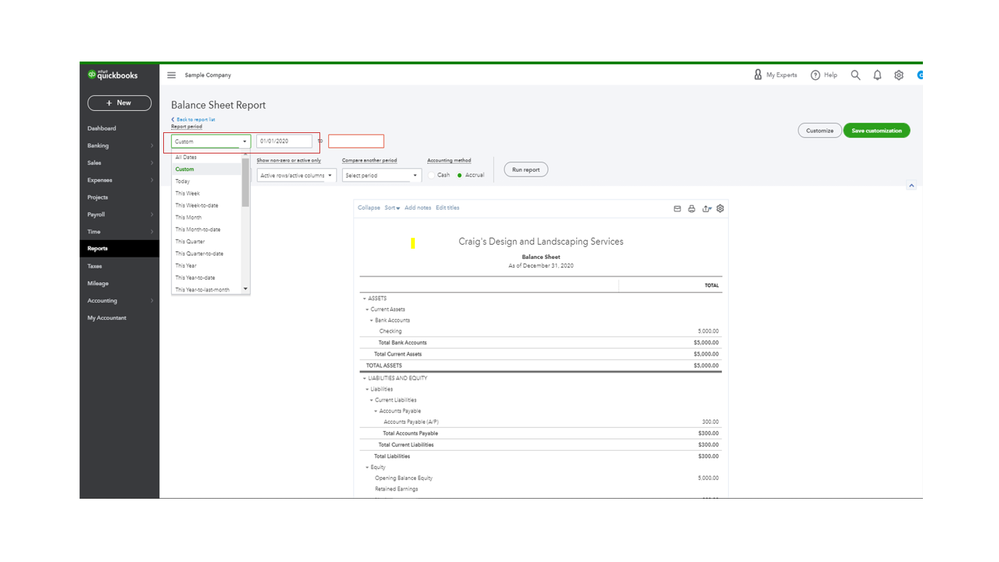
Task: Click the search magnifier icon
Action: [855, 75]
